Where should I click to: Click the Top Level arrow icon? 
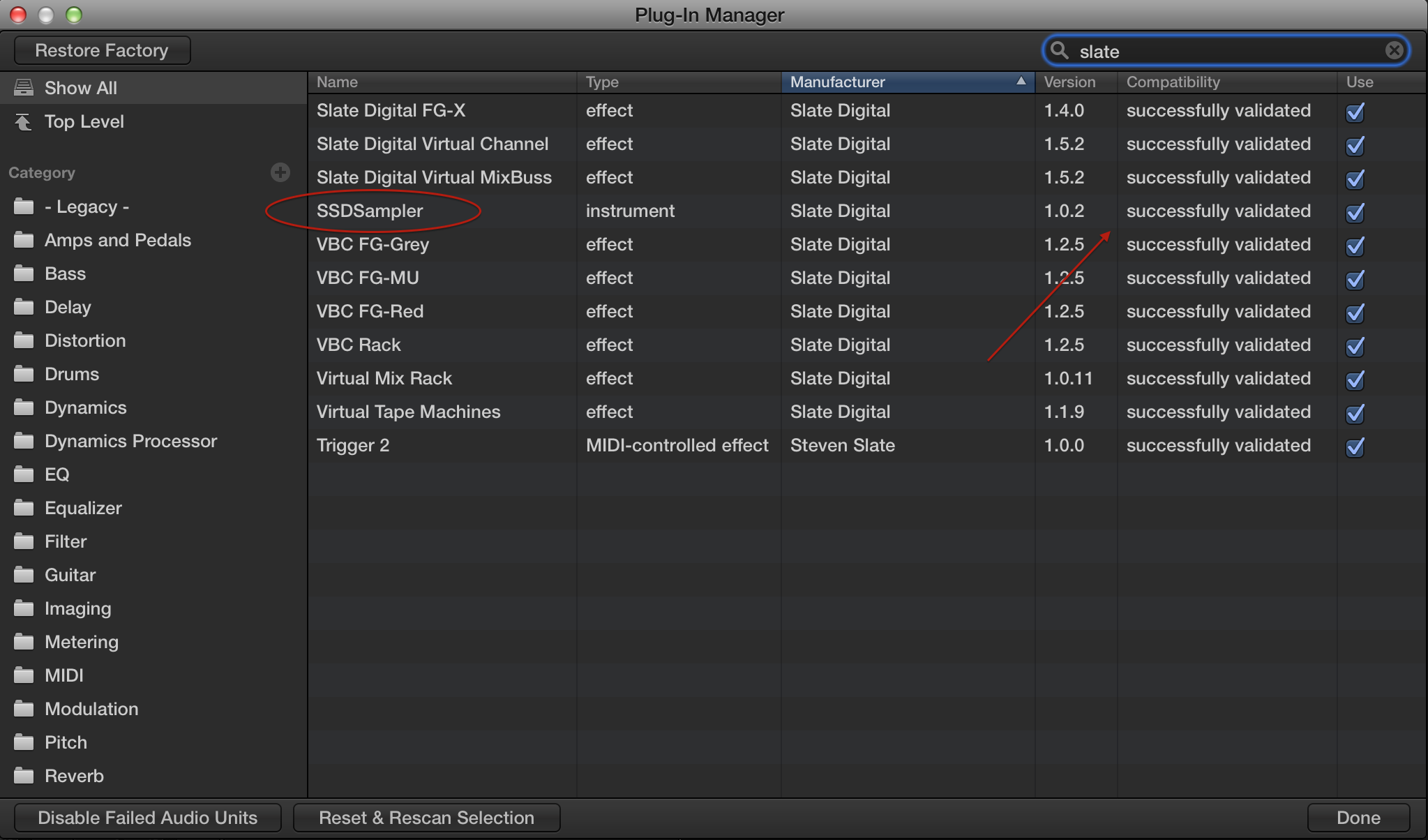(x=24, y=121)
